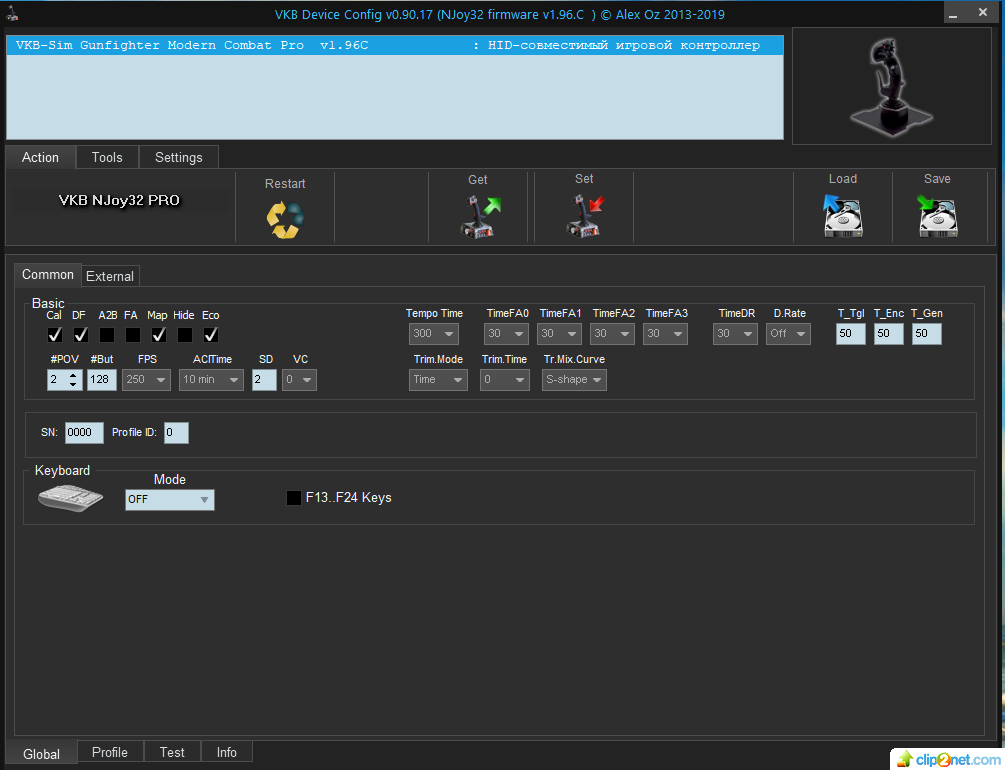Viewport: 1005px width, 770px height.
Task: Click the Load hard drive icon
Action: [x=843, y=216]
